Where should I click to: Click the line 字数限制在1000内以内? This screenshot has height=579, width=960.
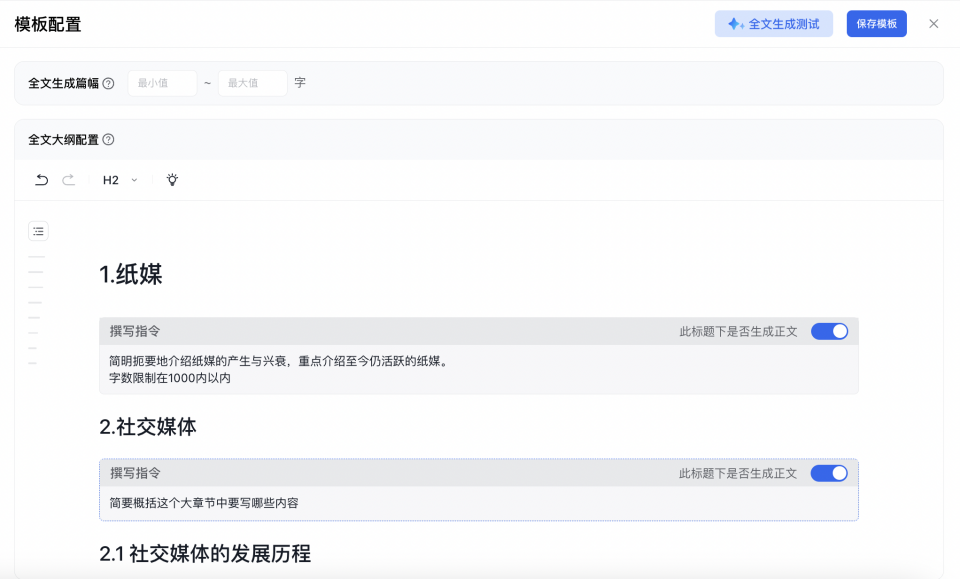pos(170,378)
